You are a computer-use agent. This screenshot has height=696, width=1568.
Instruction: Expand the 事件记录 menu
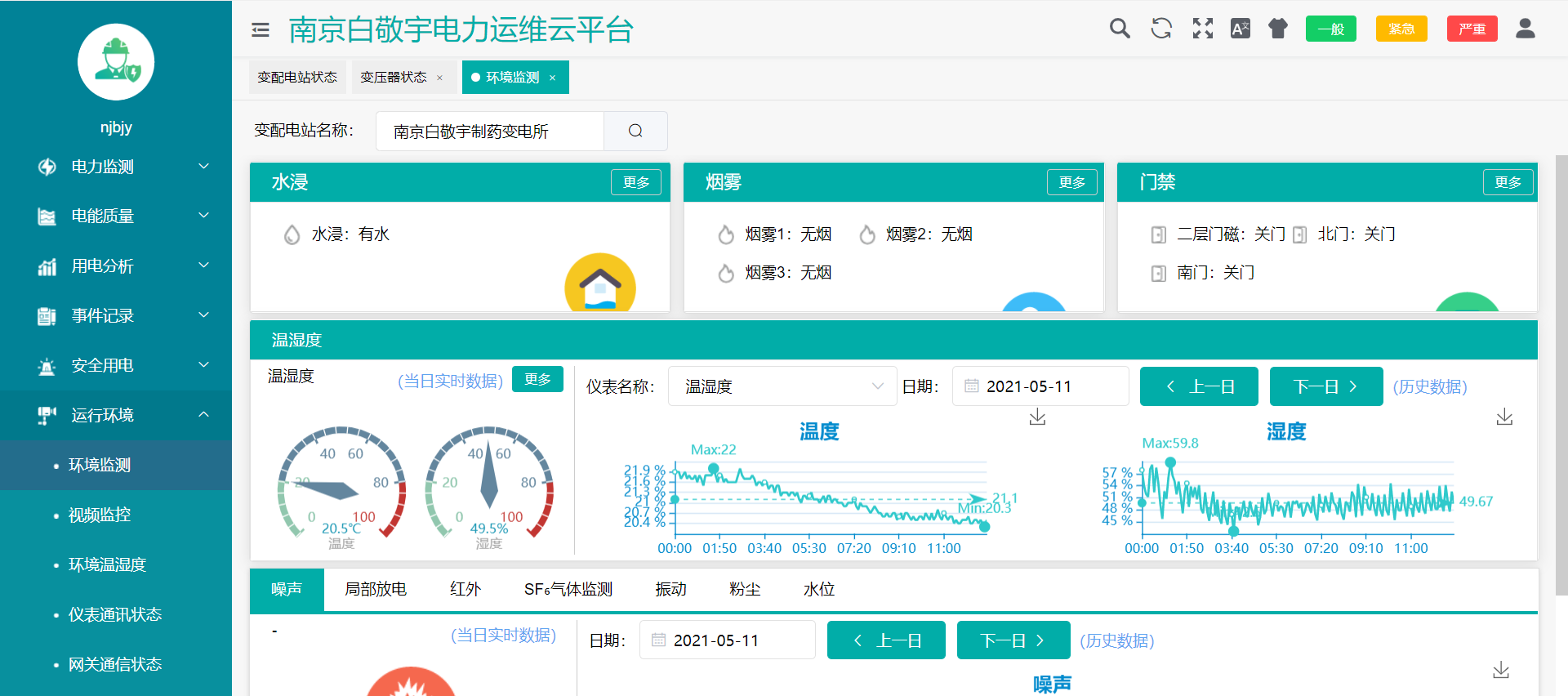[116, 316]
